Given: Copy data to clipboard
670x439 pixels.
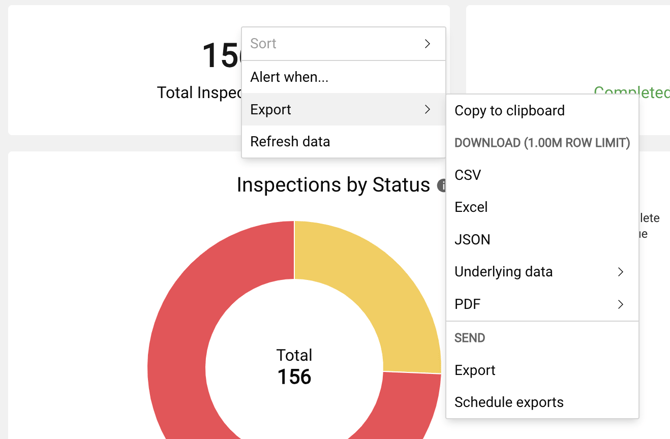Looking at the screenshot, I should [542, 111].
